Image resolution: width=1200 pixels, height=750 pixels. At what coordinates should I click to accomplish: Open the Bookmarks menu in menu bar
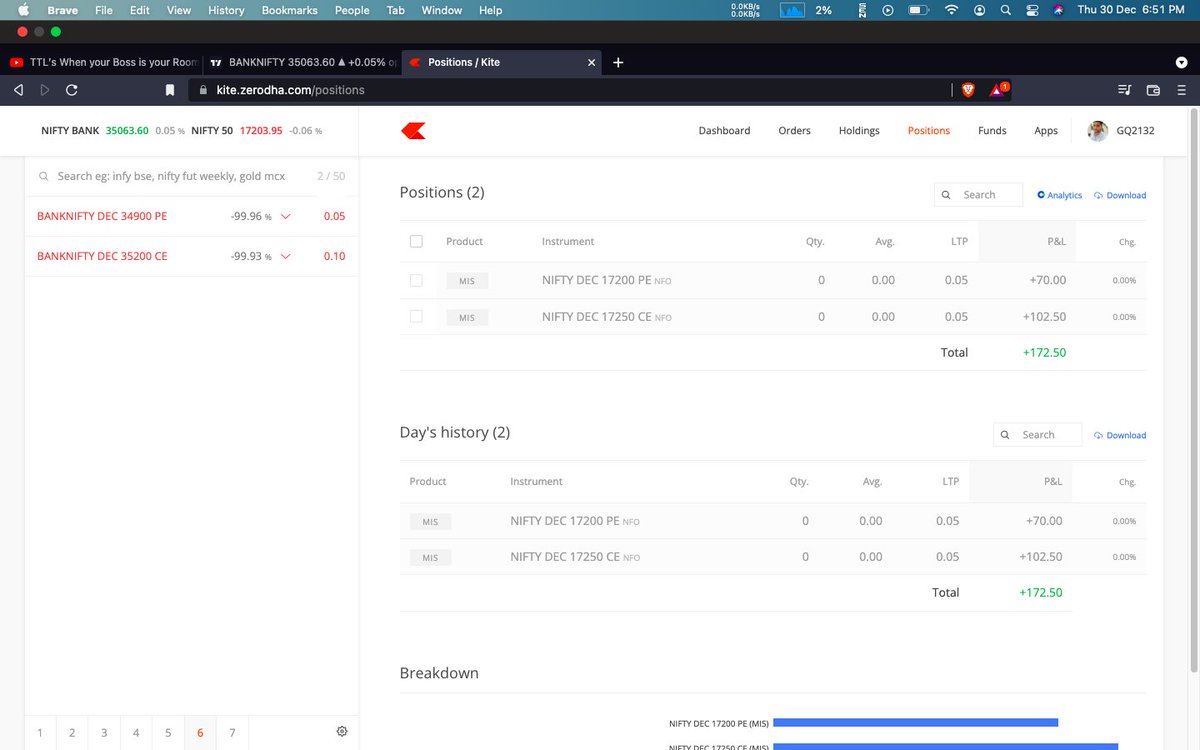click(x=289, y=10)
